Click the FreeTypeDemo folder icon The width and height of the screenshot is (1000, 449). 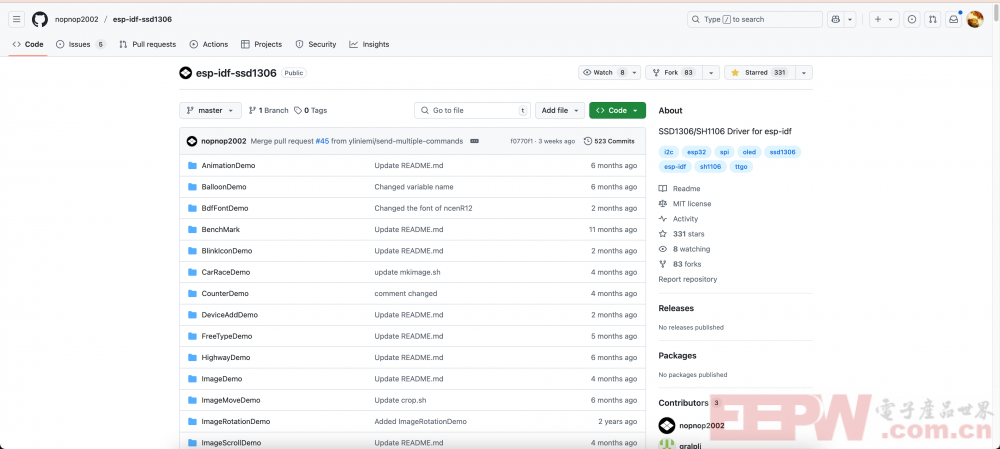coord(192,336)
